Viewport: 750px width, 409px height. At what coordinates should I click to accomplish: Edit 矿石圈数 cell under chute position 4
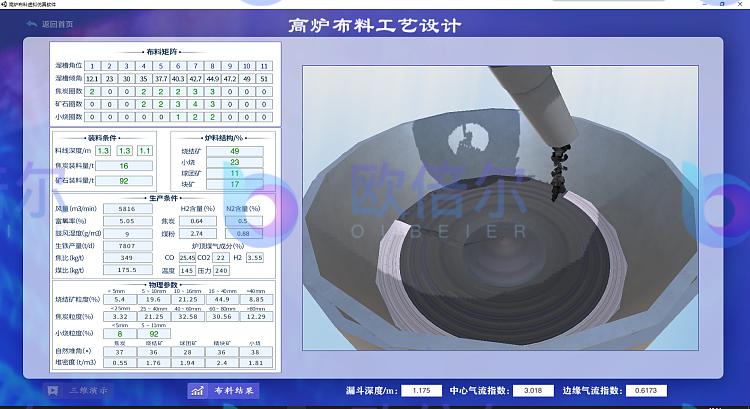click(143, 104)
